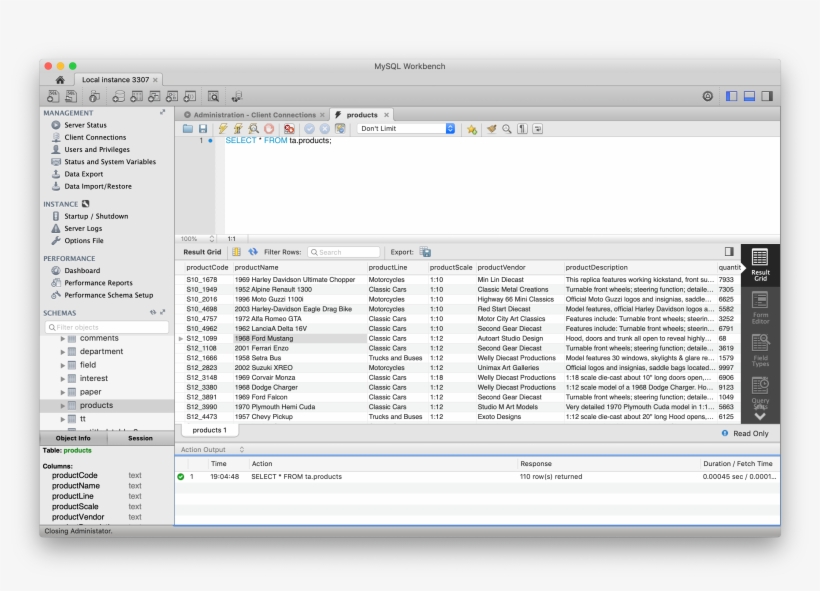Open a SQL script file folder icon
Viewport: 820px width, 591px height.
(x=188, y=129)
